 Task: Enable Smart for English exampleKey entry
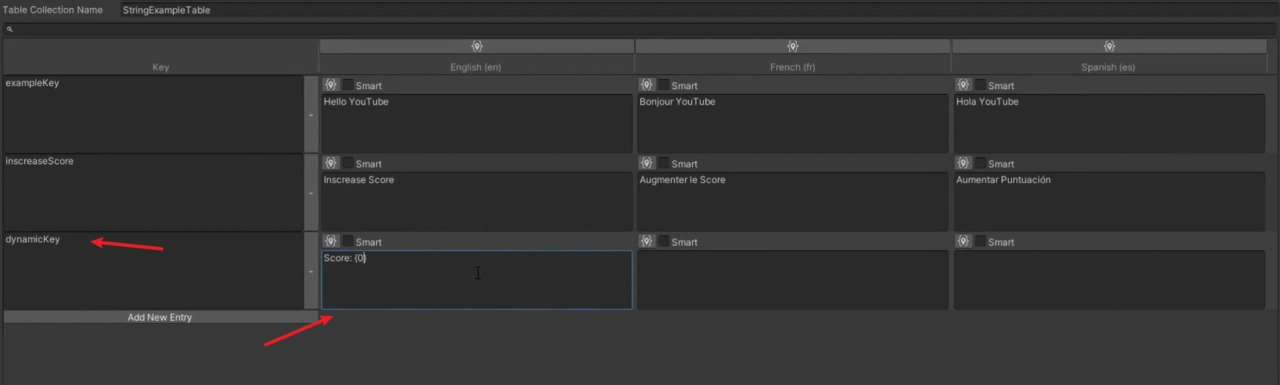coord(348,85)
